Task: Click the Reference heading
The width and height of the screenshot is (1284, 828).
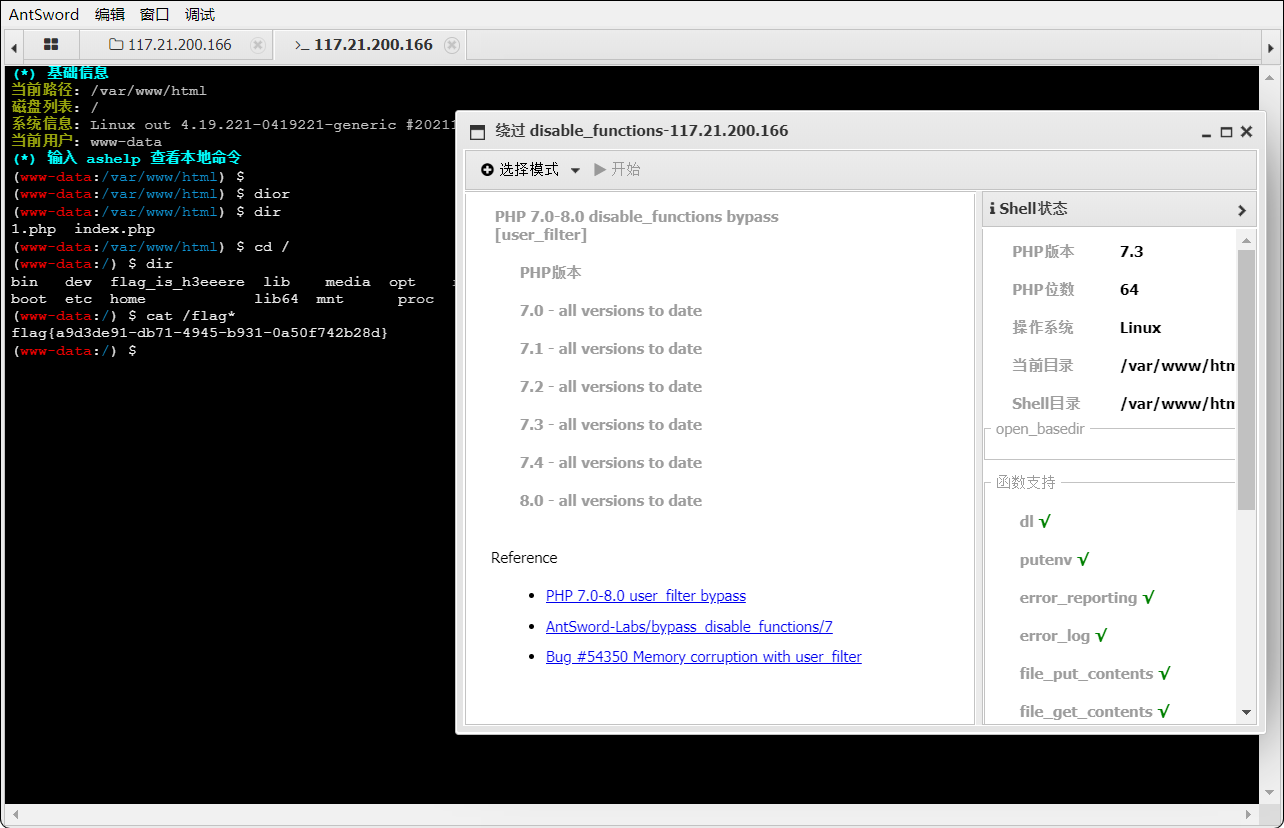Action: pyautogui.click(x=524, y=558)
